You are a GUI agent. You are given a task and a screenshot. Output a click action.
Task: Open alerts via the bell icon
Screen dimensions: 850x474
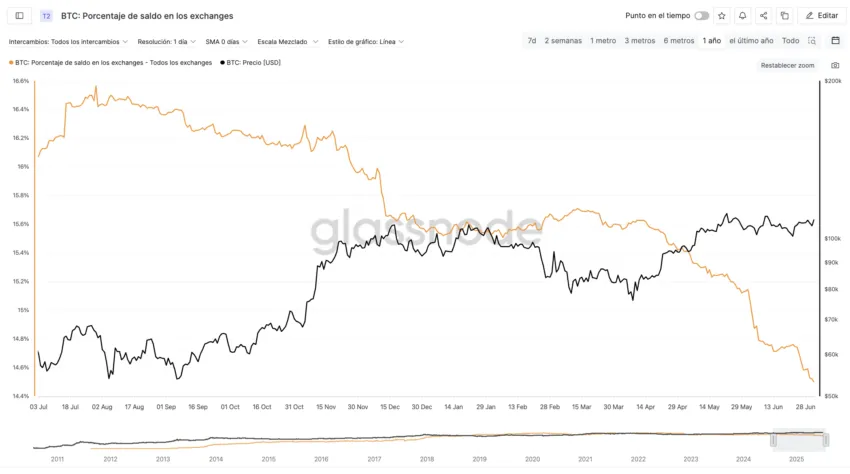742,16
